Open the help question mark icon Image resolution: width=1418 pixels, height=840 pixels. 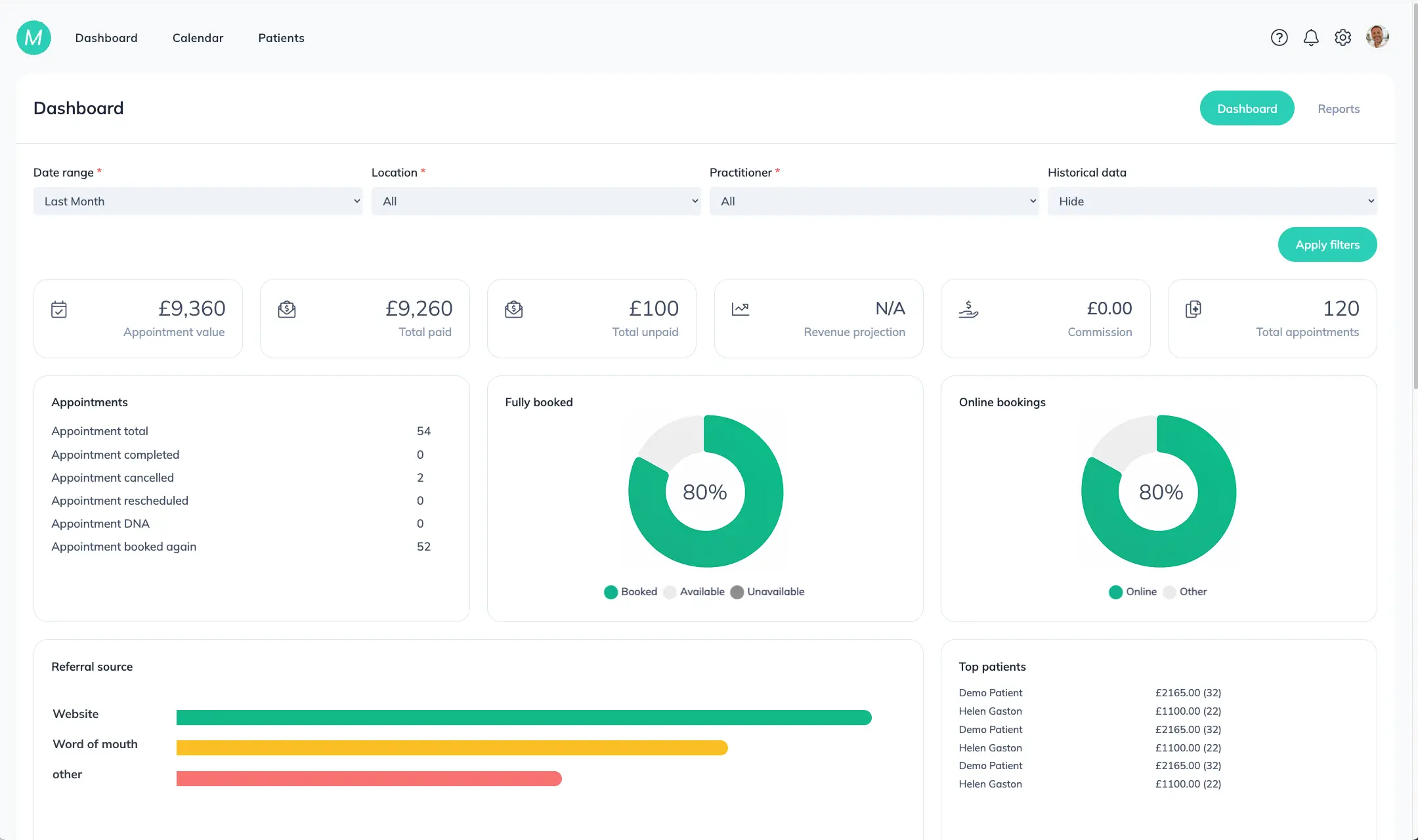click(1279, 37)
